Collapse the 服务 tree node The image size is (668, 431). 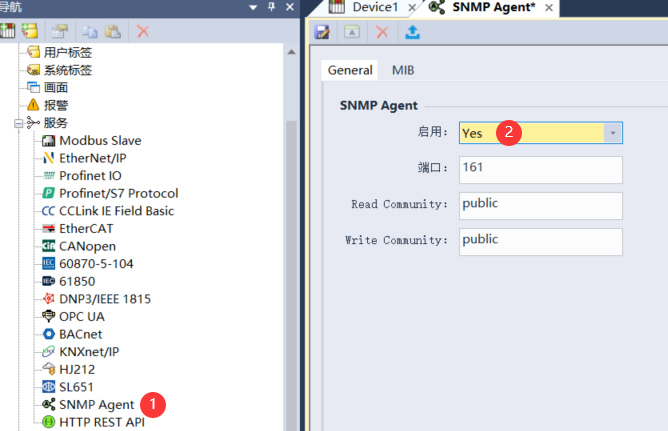pyautogui.click(x=18, y=124)
